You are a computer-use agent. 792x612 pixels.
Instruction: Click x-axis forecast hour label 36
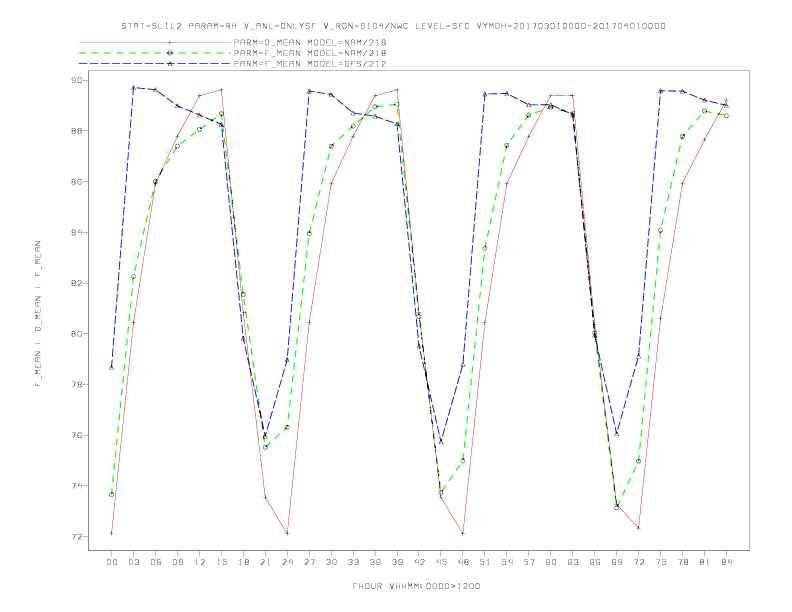375,562
